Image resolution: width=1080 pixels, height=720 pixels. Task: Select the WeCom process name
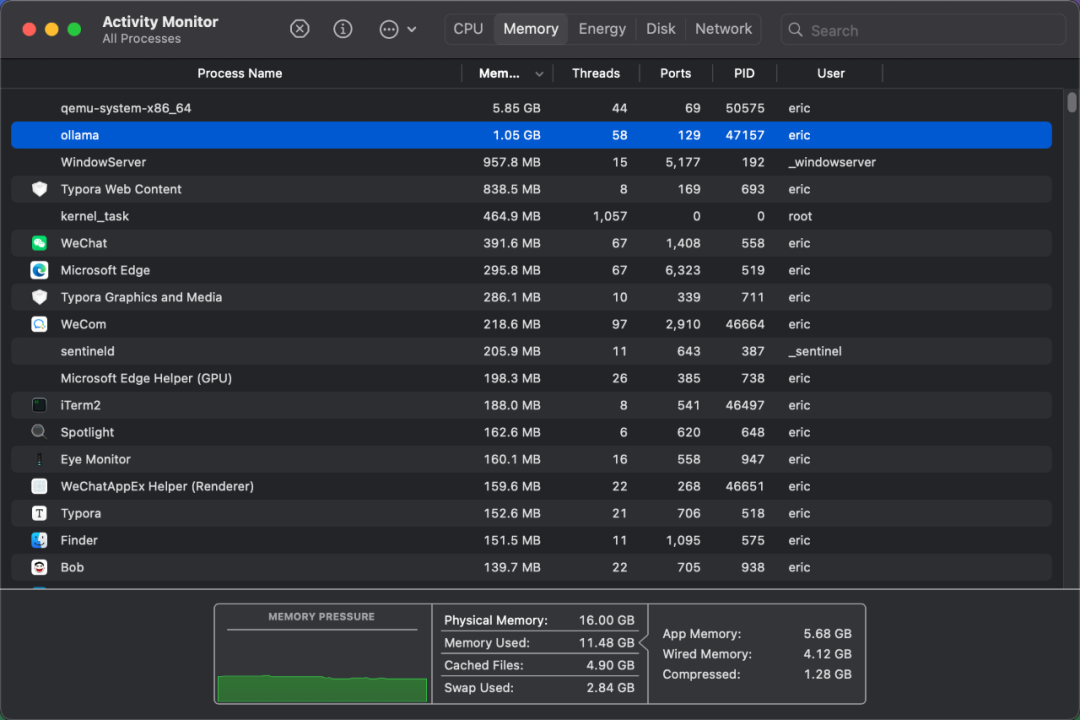click(x=83, y=324)
